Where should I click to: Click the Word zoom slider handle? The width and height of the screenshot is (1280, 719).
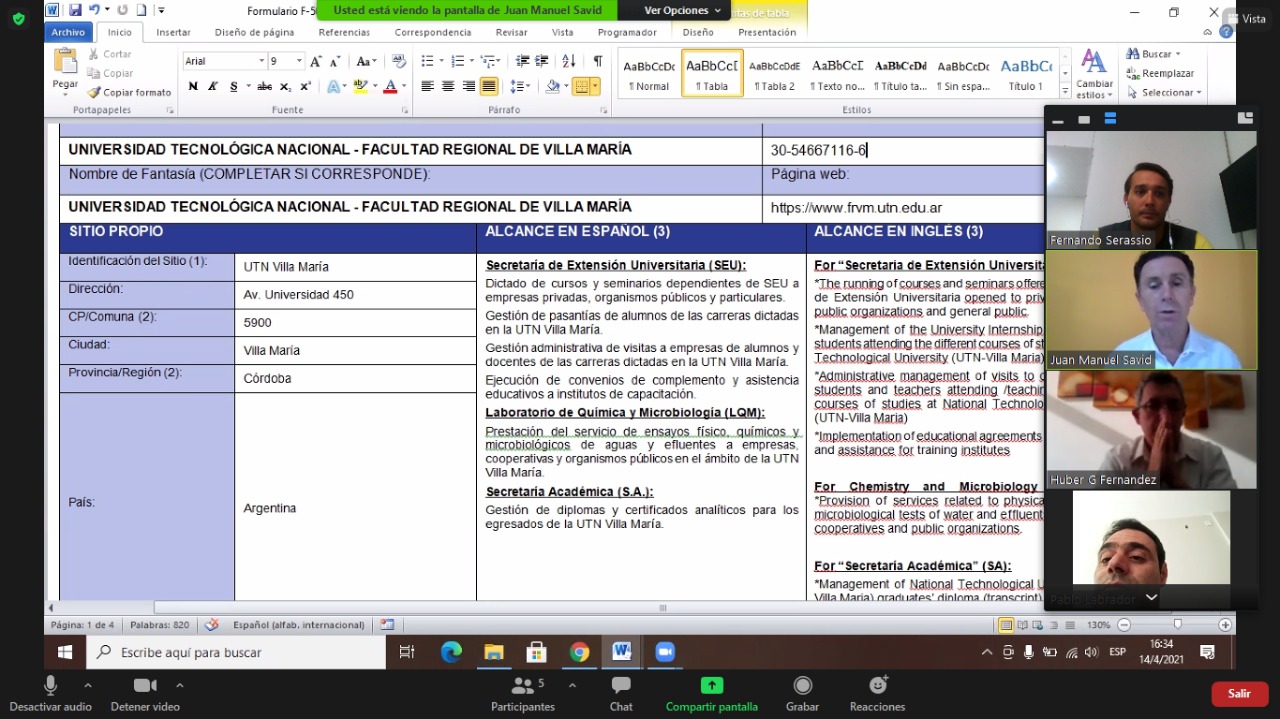[1177, 624]
